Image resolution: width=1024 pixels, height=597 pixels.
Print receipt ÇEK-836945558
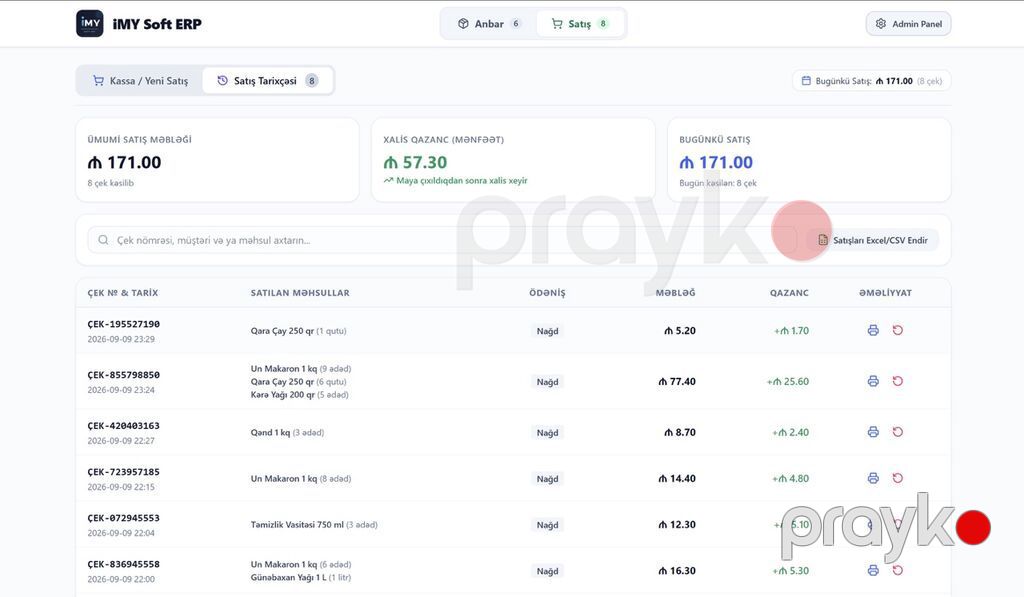tap(872, 570)
